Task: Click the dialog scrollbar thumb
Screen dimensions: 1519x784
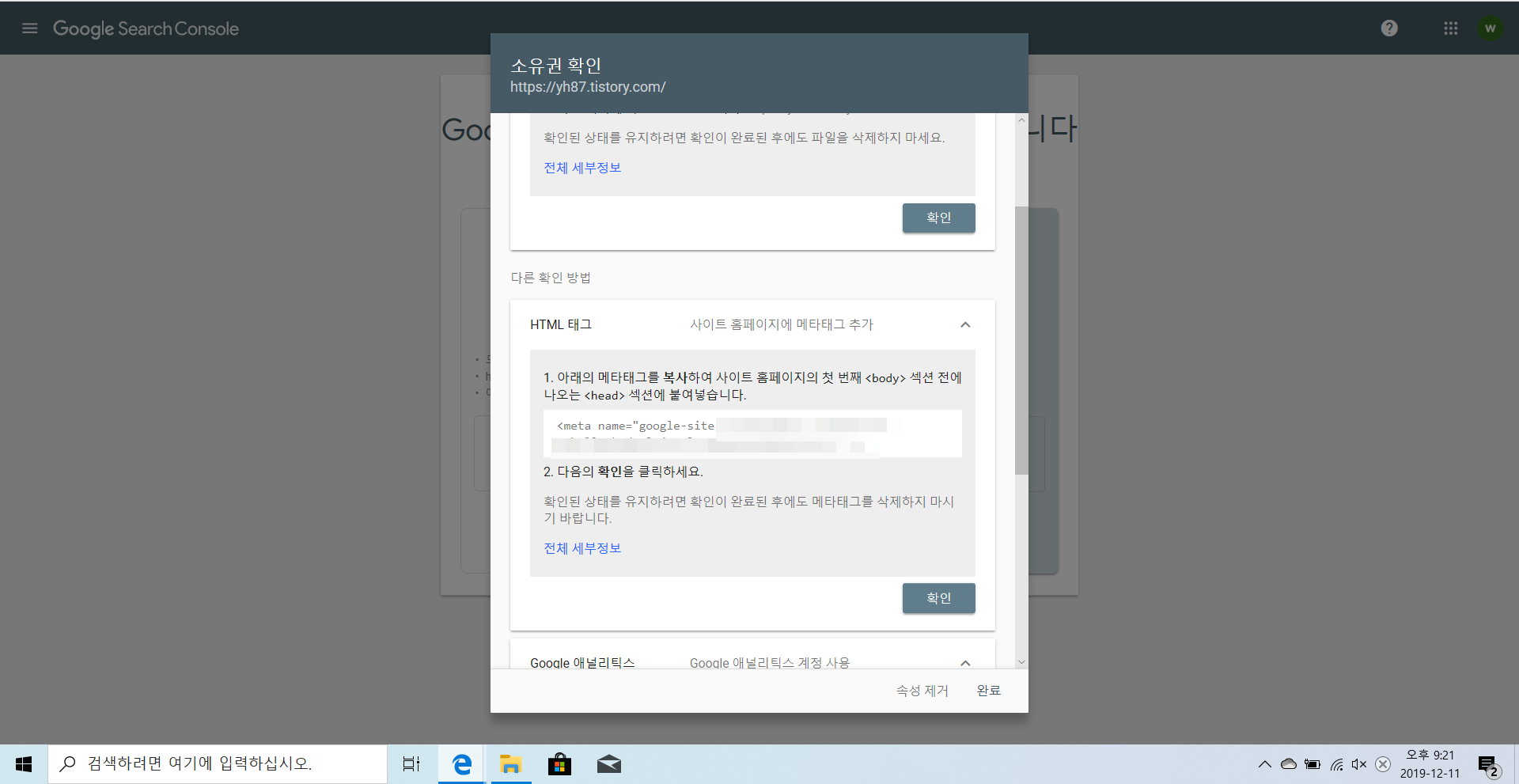Action: pos(1021,340)
